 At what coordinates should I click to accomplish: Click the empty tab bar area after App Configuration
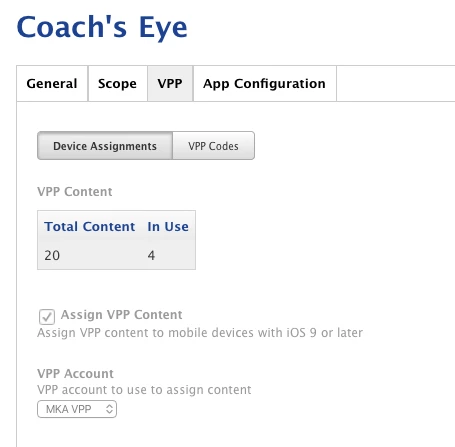(x=396, y=83)
